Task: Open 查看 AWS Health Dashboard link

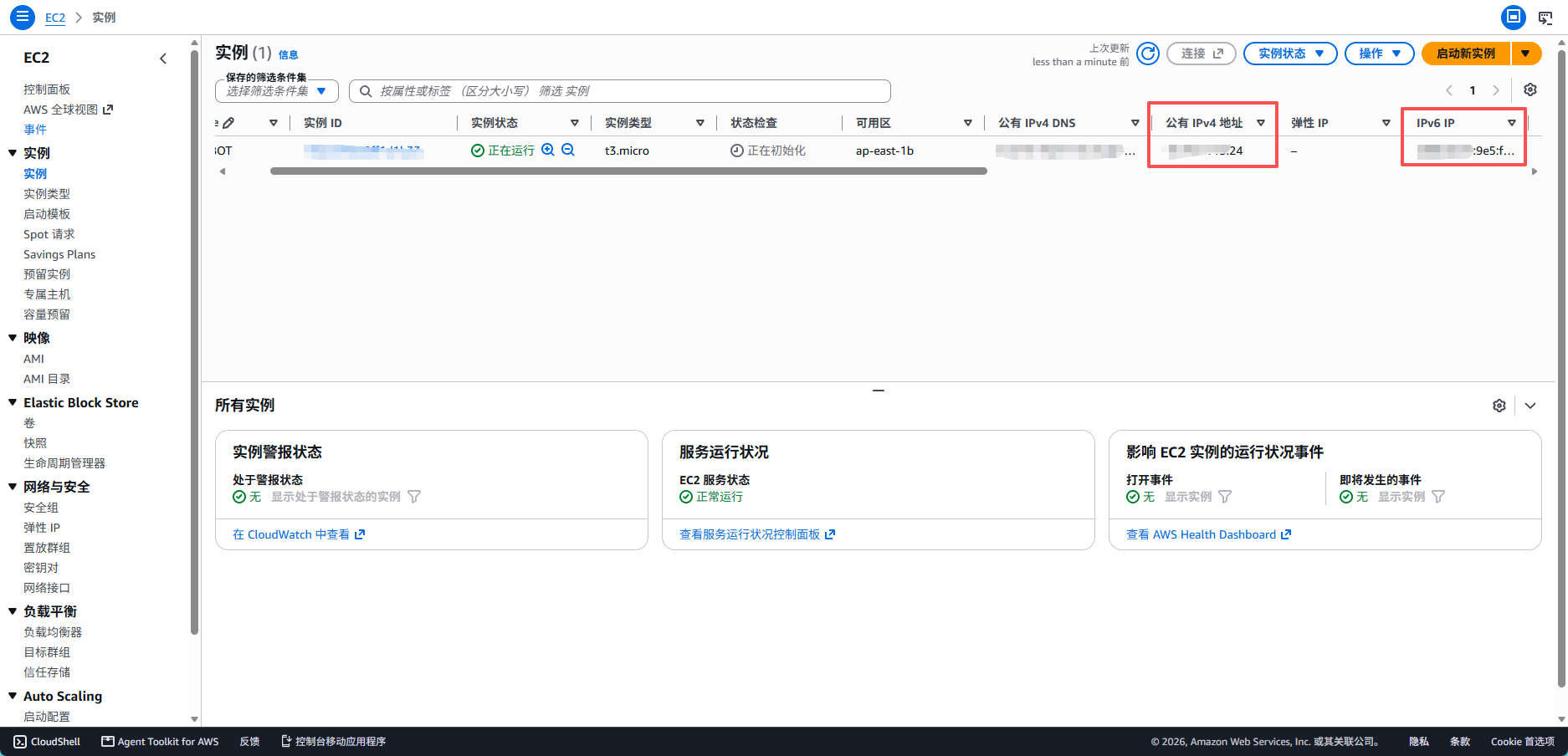Action: tap(1209, 534)
